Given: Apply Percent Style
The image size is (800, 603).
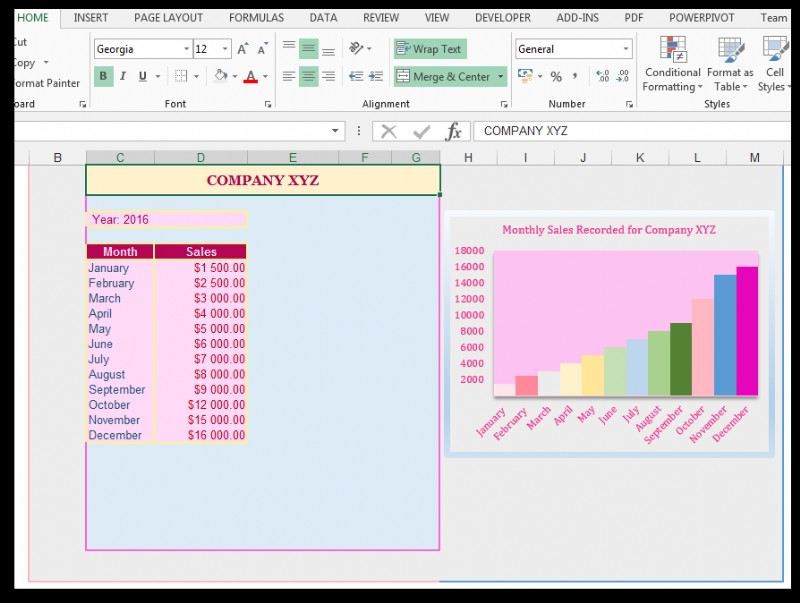Looking at the screenshot, I should 556,77.
